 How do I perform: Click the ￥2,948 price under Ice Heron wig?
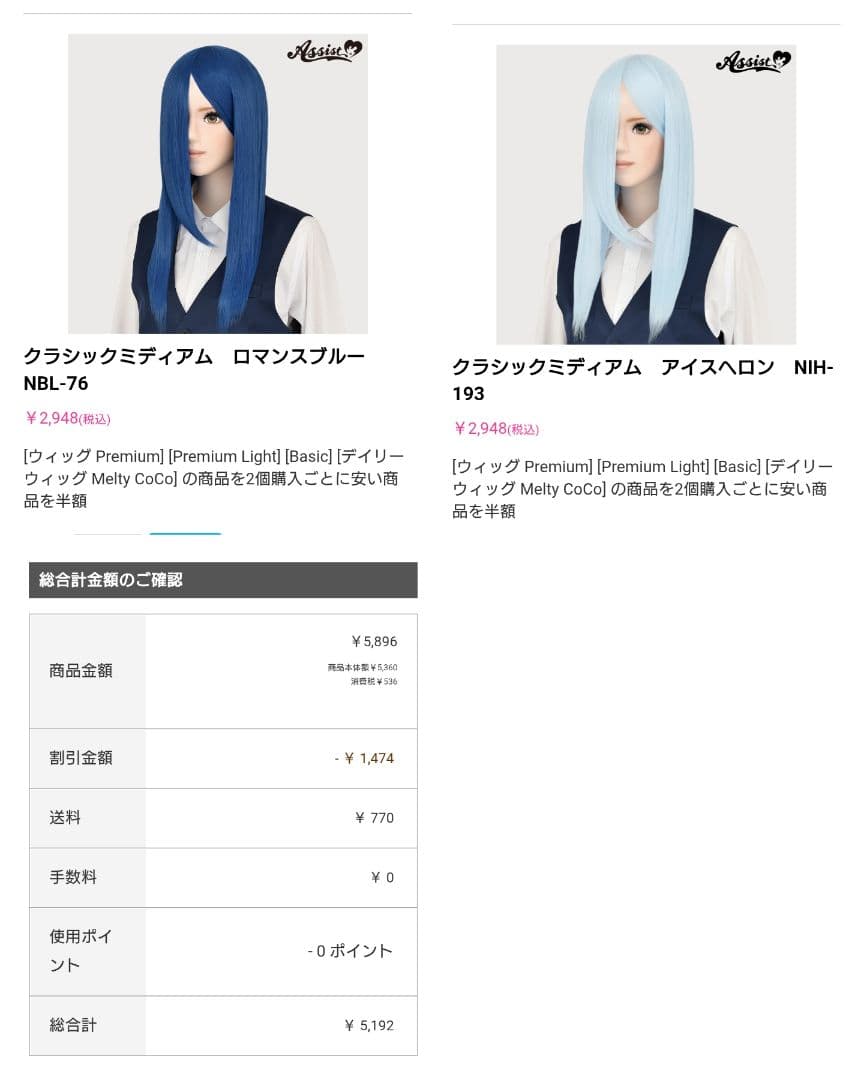coord(496,428)
